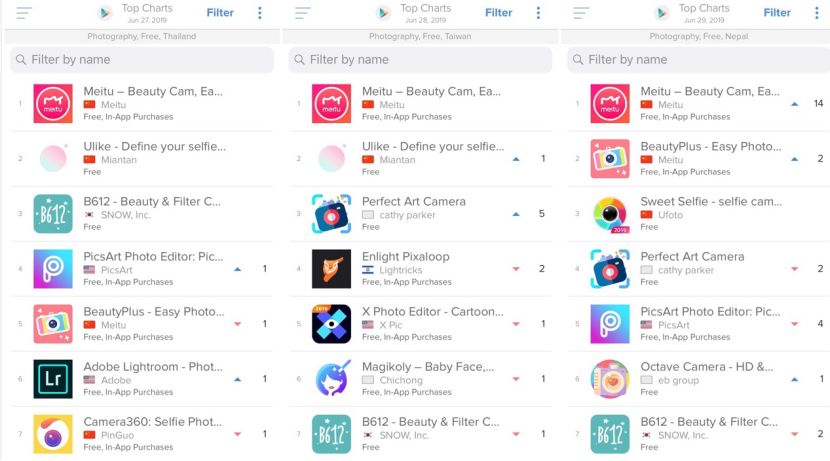Open the Enlight Pixaloop app icon
Viewport: 830px width, 461px height.
click(331, 269)
